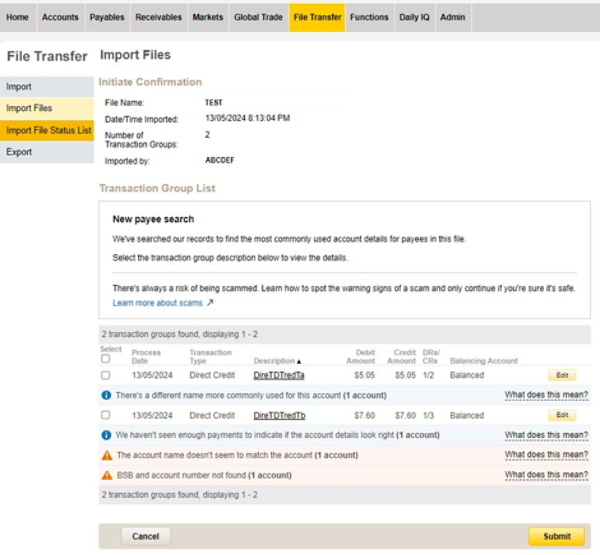
Task: Click Edit for the DireTDTredTa row
Action: click(561, 375)
